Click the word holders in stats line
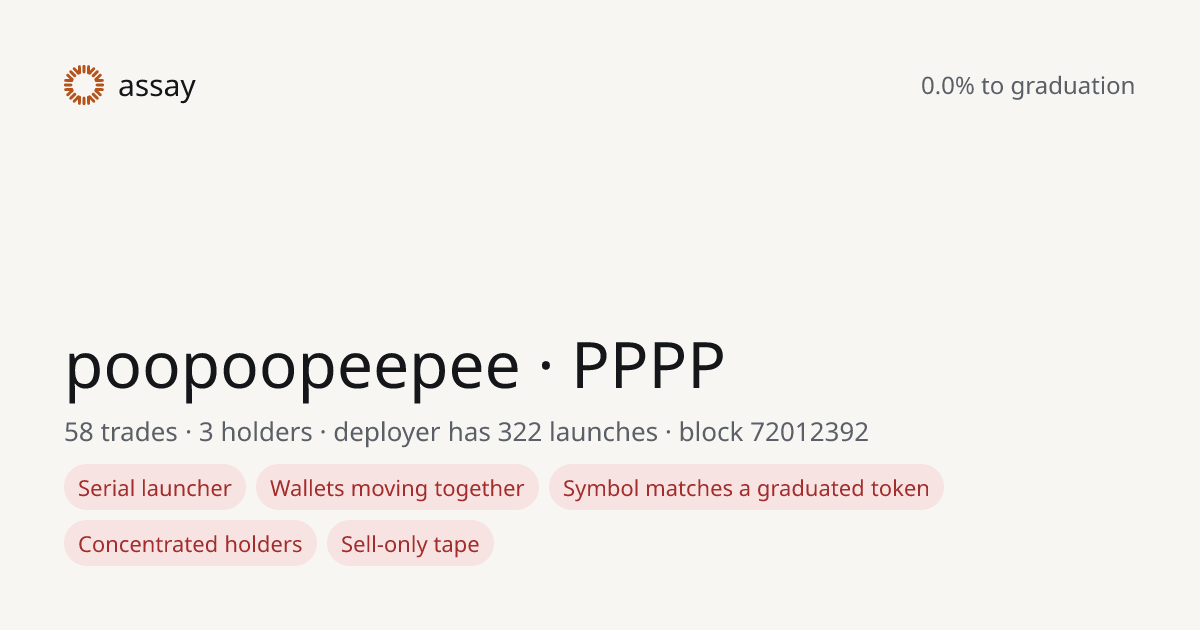1200x630 pixels. click(266, 432)
